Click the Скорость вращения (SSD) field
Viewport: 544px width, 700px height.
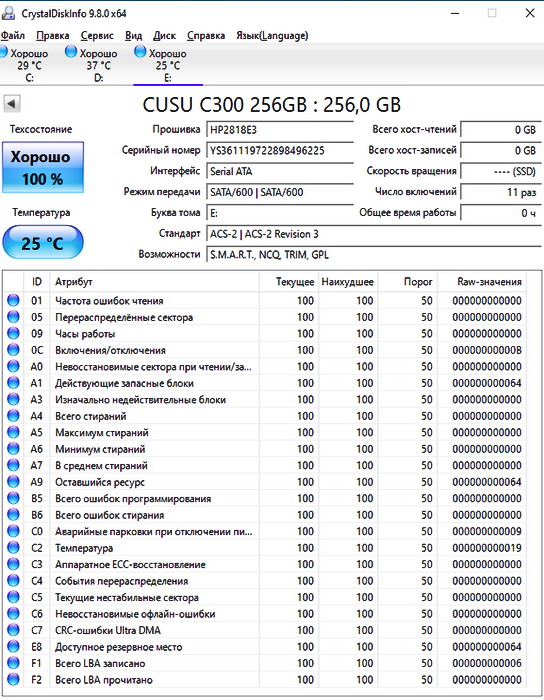click(x=501, y=171)
